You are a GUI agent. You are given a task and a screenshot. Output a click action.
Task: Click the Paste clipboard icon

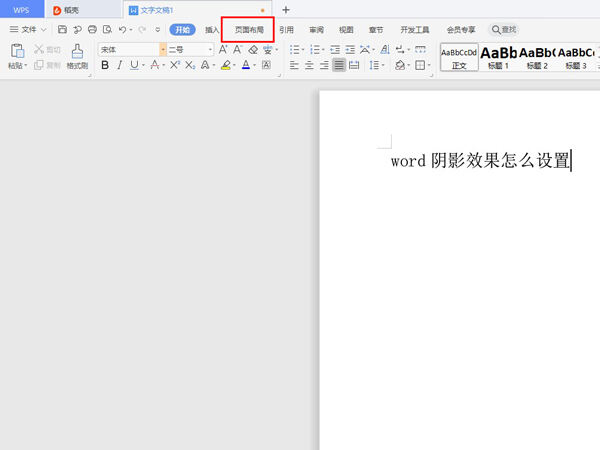pos(17,51)
